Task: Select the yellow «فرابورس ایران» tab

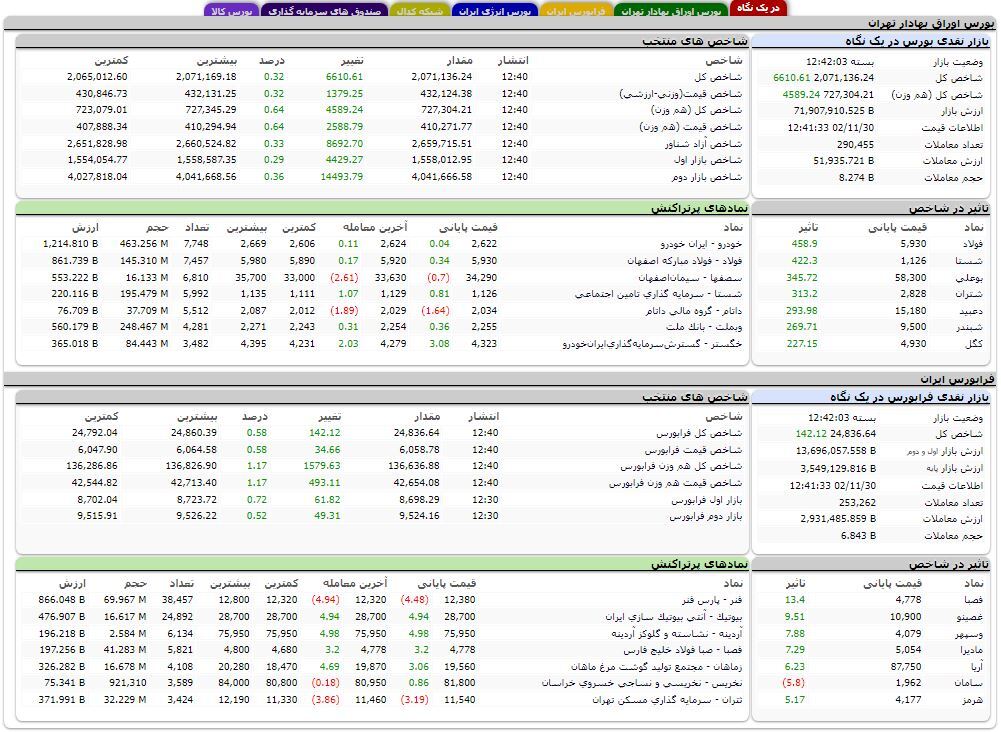Action: tap(575, 11)
